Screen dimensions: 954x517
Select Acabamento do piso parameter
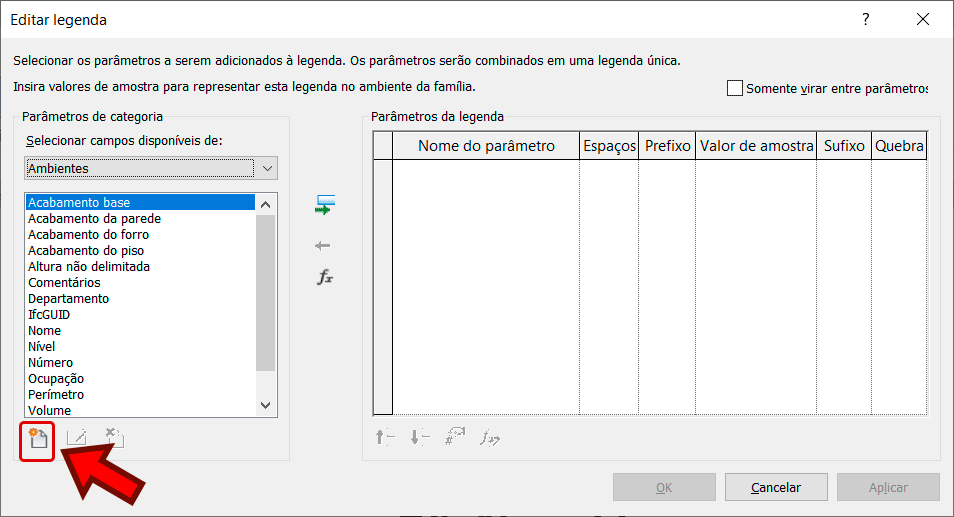[x=140, y=251]
